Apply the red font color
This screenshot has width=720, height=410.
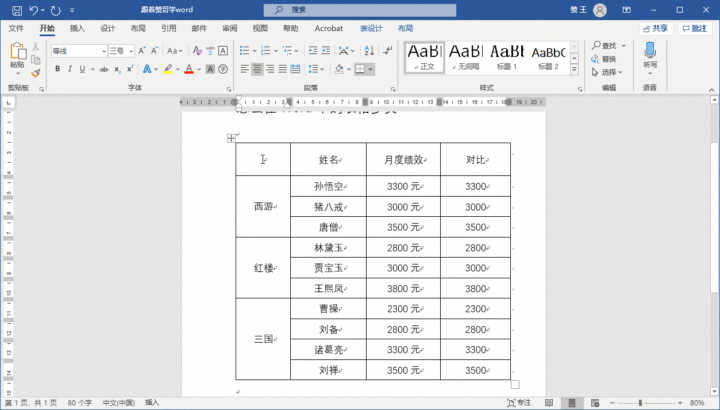[189, 69]
